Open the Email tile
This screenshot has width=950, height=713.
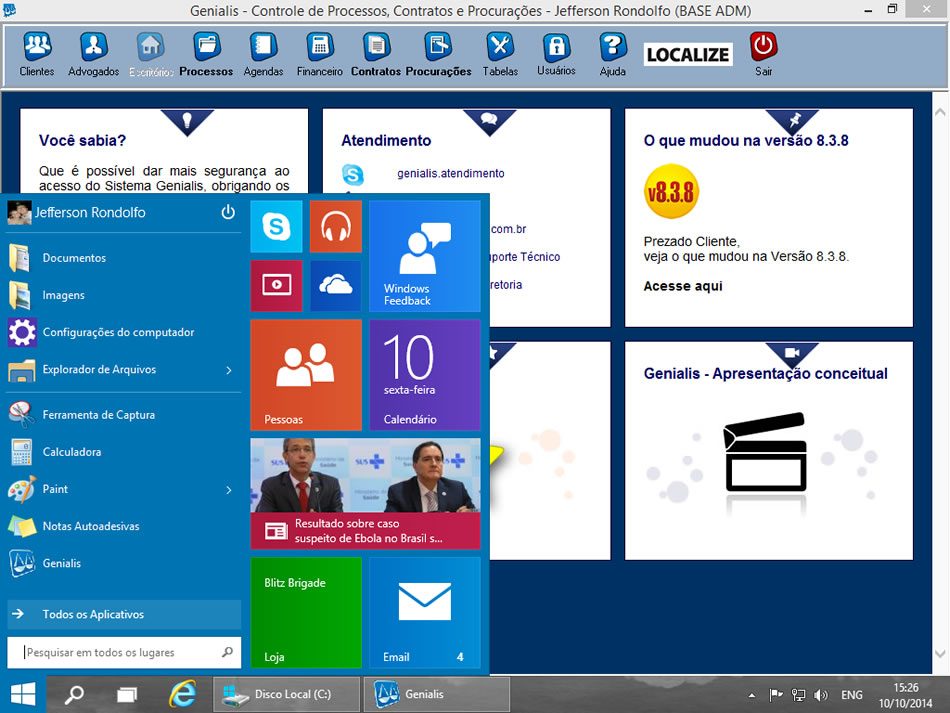(425, 612)
